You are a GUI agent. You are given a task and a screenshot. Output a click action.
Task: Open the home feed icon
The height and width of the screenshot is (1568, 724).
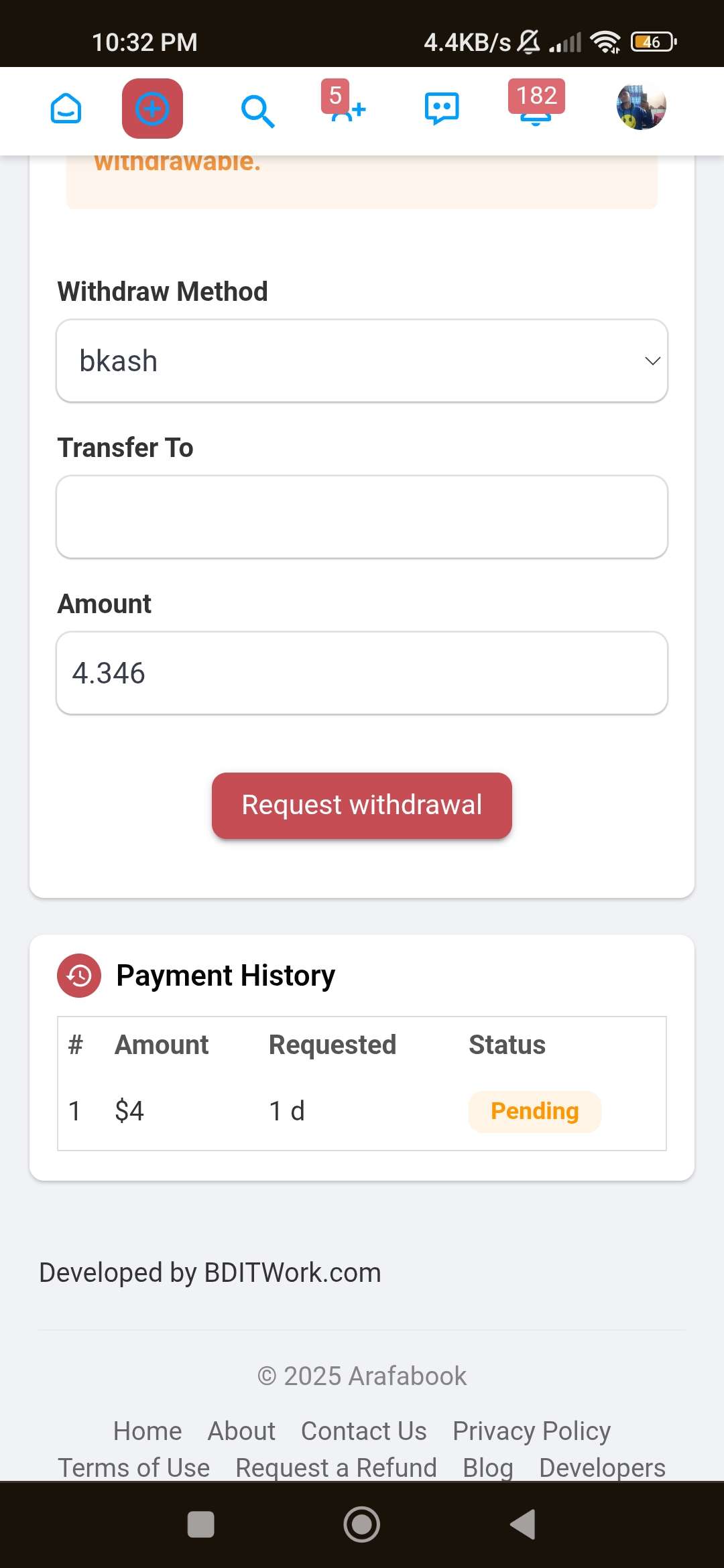(66, 109)
